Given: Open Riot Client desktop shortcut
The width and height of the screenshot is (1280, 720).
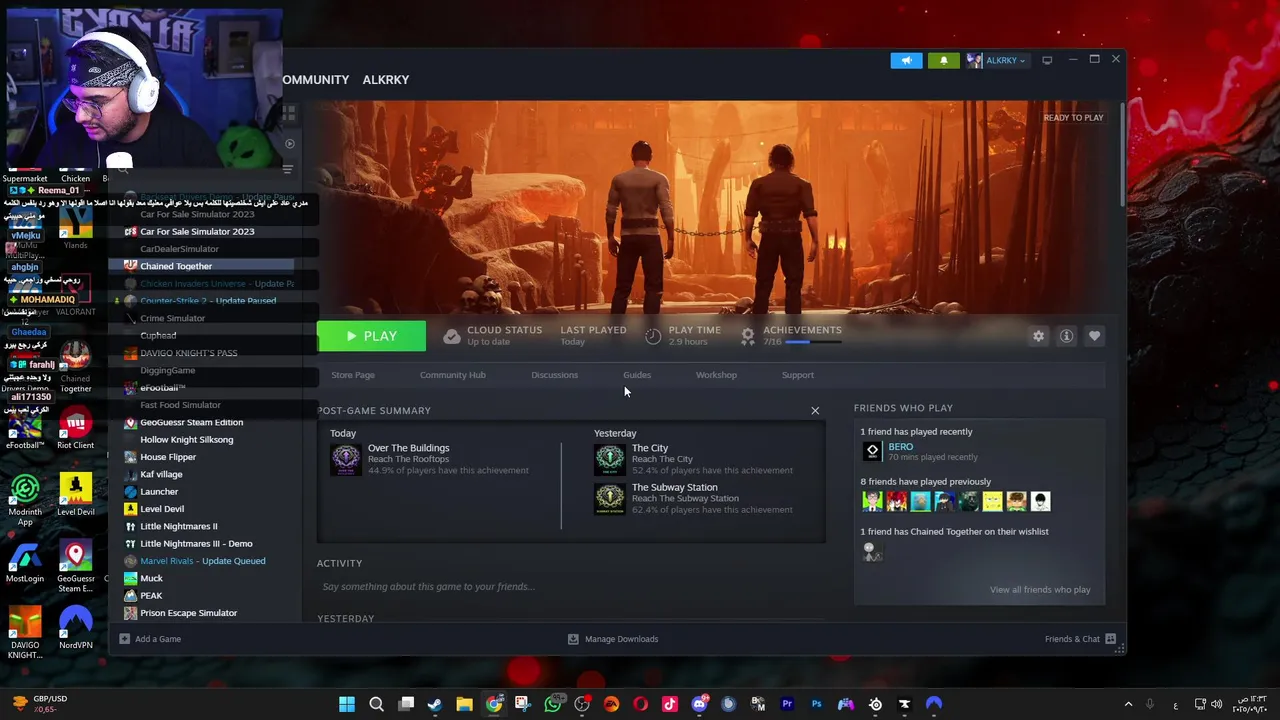Looking at the screenshot, I should click(76, 428).
